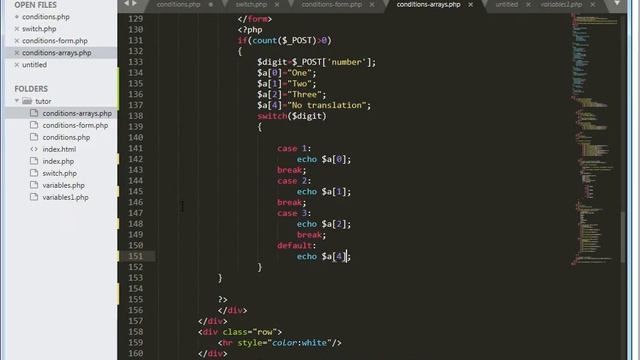Open conditions-form.php in tutor folder
The width and height of the screenshot is (640, 360).
click(75, 125)
